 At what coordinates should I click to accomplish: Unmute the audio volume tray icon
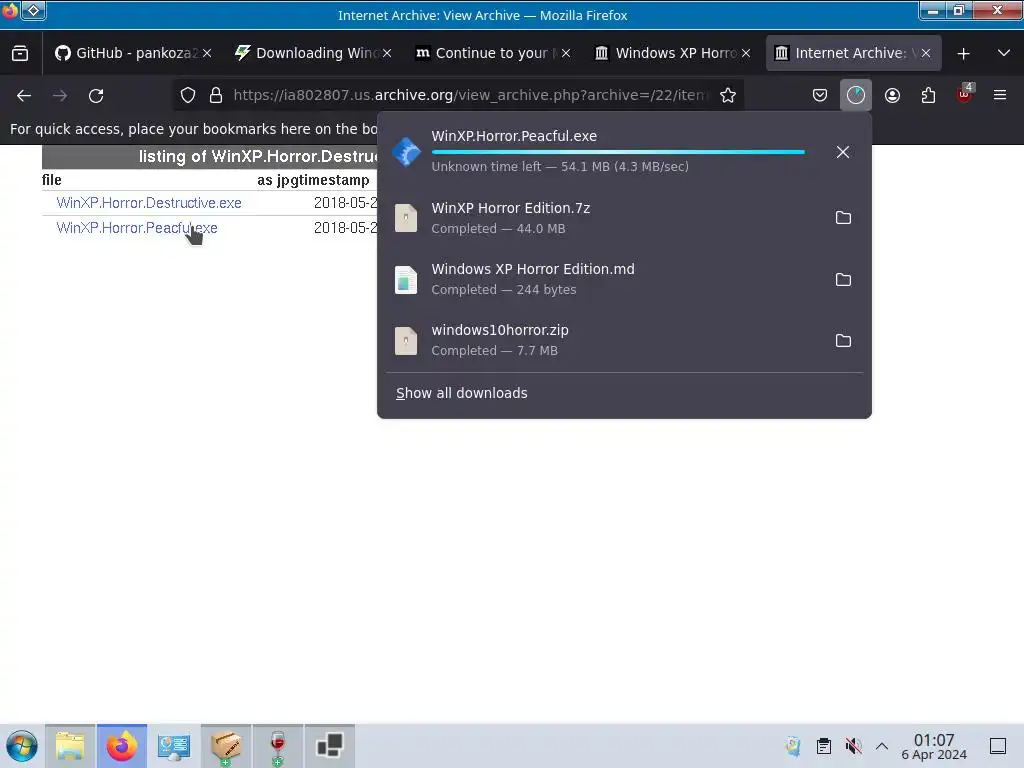pyautogui.click(x=854, y=746)
